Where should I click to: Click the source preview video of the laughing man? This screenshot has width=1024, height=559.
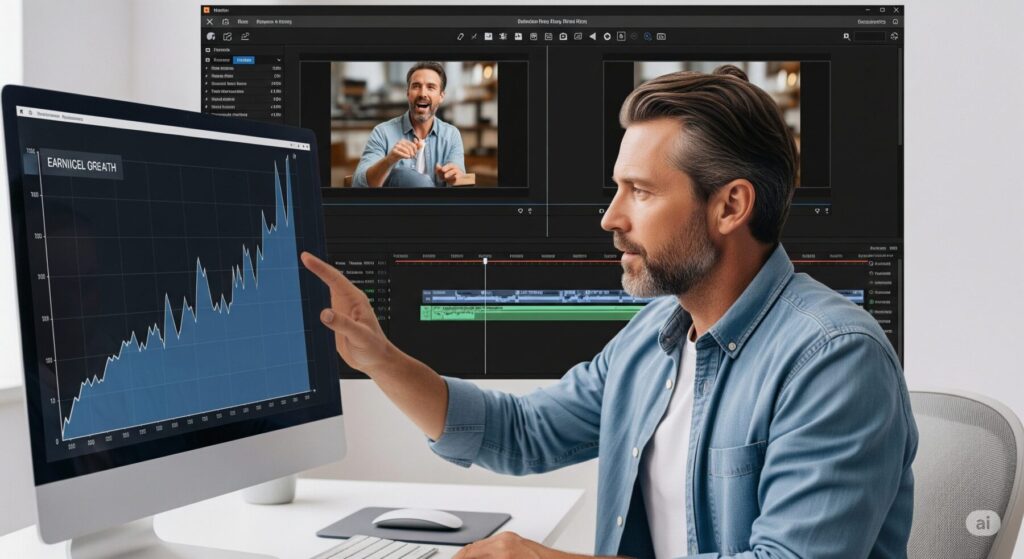coord(414,124)
